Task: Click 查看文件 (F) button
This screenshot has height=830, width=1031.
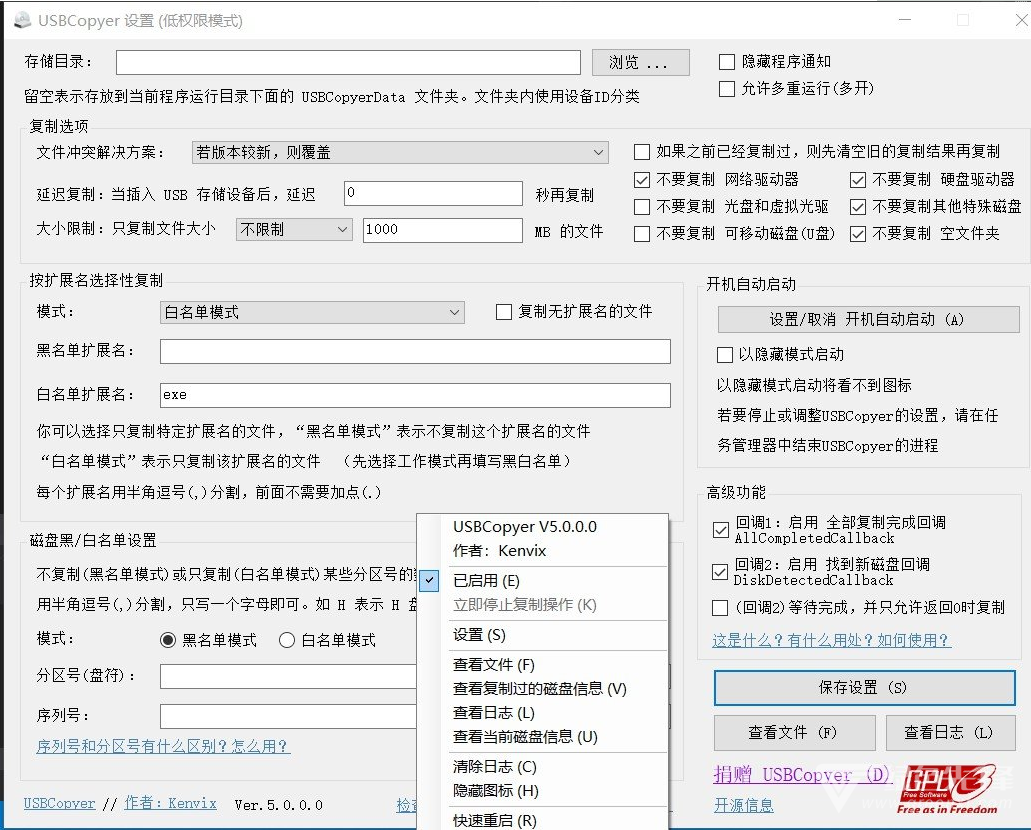Action: pyautogui.click(x=794, y=733)
